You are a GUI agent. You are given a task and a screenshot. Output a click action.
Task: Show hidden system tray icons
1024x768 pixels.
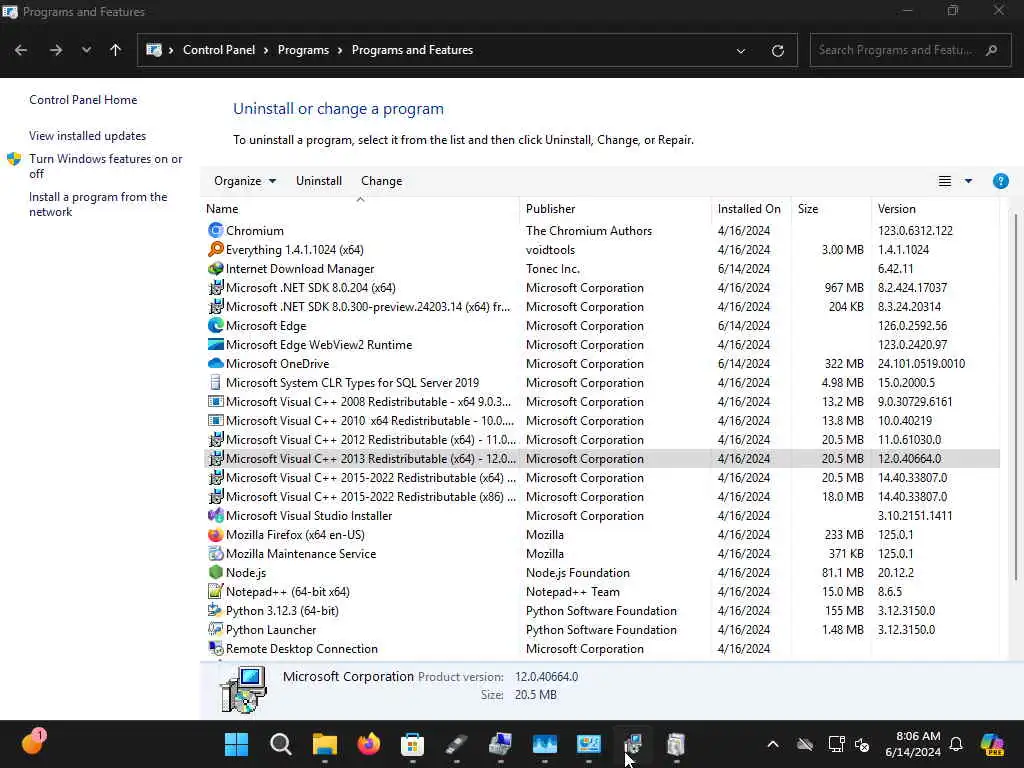pos(773,744)
